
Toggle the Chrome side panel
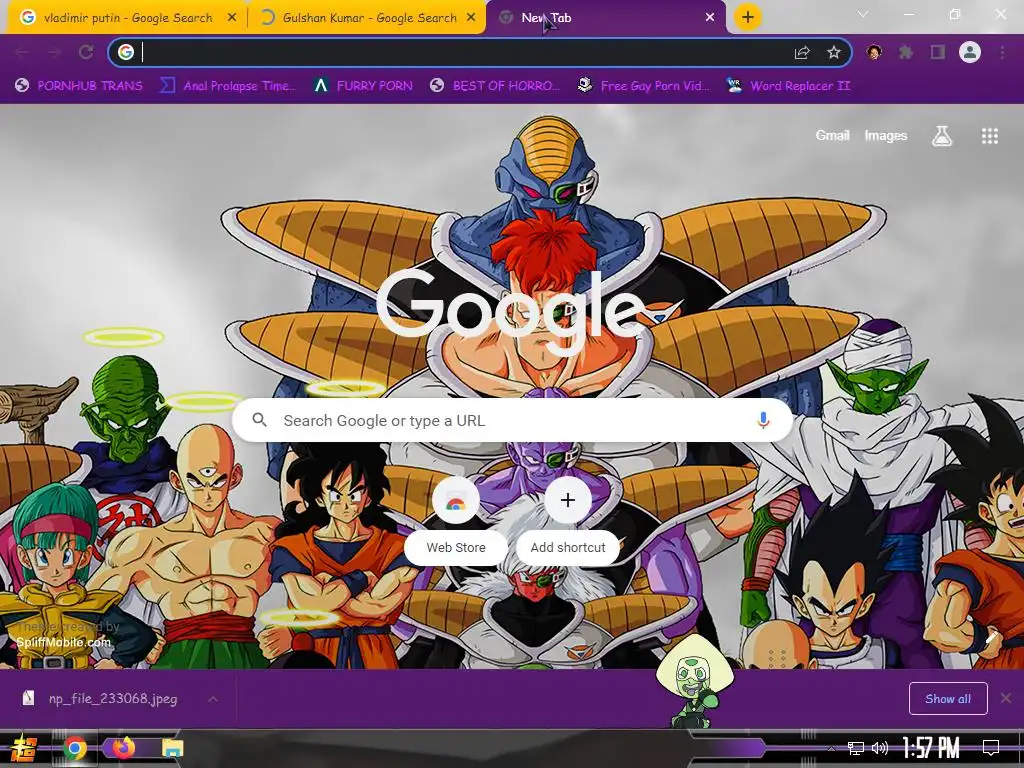click(938, 52)
